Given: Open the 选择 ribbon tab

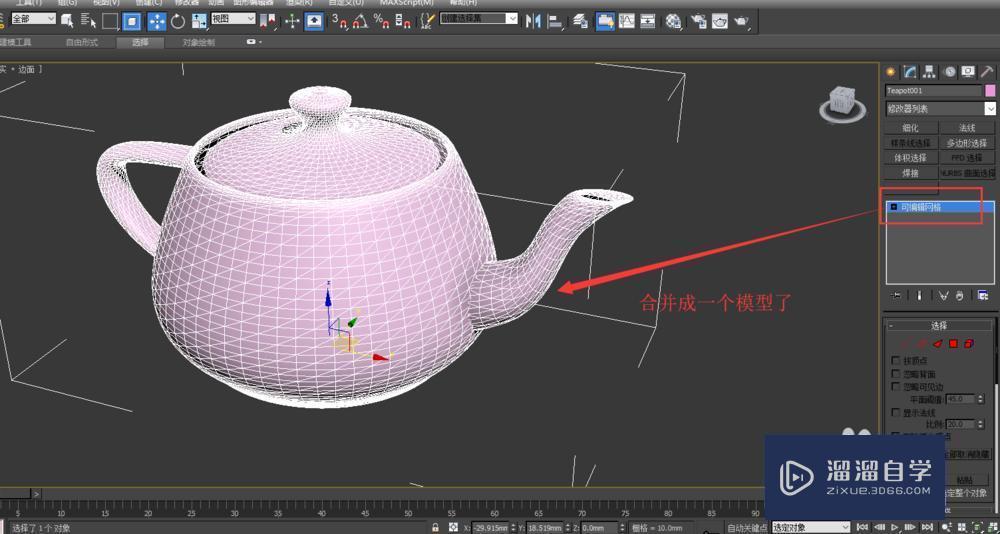Looking at the screenshot, I should (140, 43).
